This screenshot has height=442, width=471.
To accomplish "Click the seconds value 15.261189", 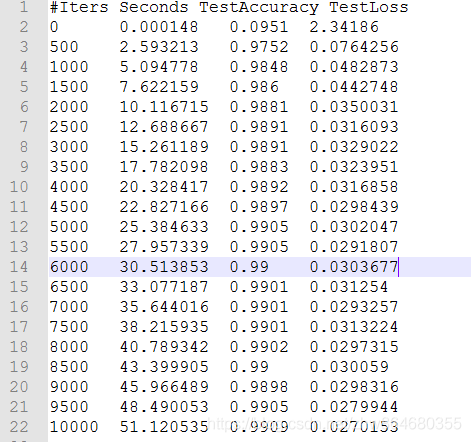I will point(164,147).
